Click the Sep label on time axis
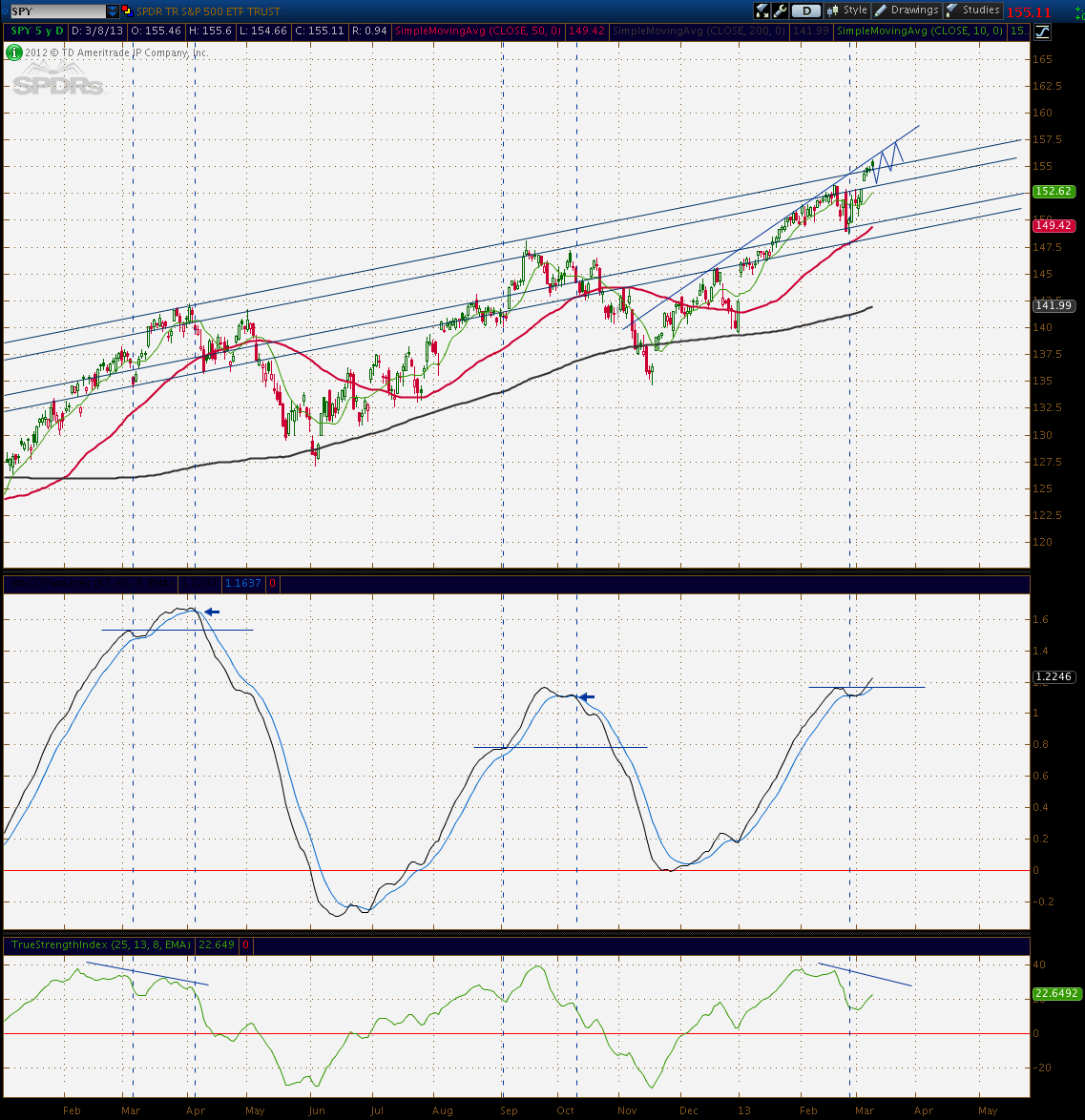The height and width of the screenshot is (1120, 1085). [509, 1110]
